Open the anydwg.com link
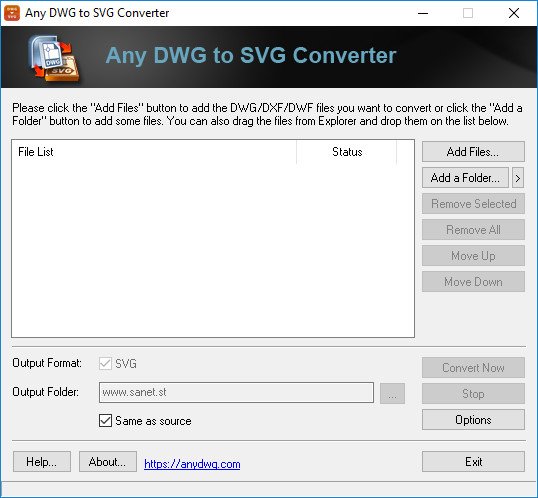Image resolution: width=538 pixels, height=498 pixels. (192, 464)
